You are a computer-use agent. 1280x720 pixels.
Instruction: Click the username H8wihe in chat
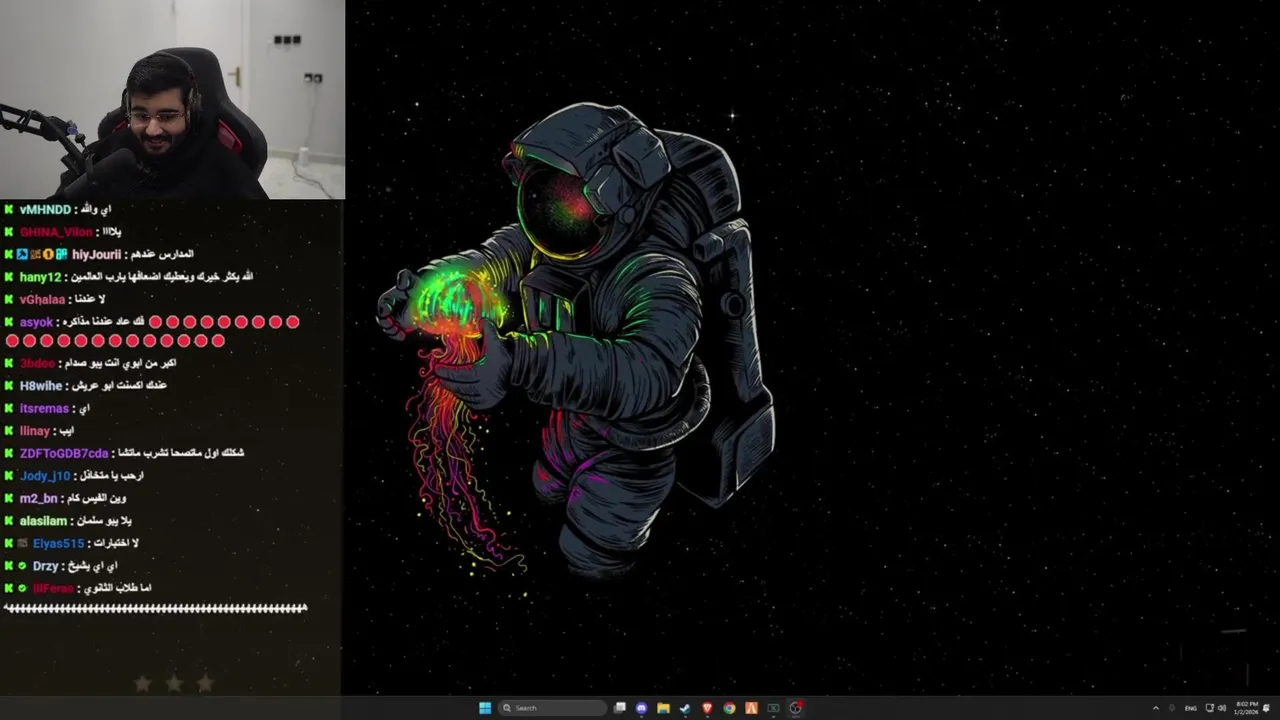41,386
